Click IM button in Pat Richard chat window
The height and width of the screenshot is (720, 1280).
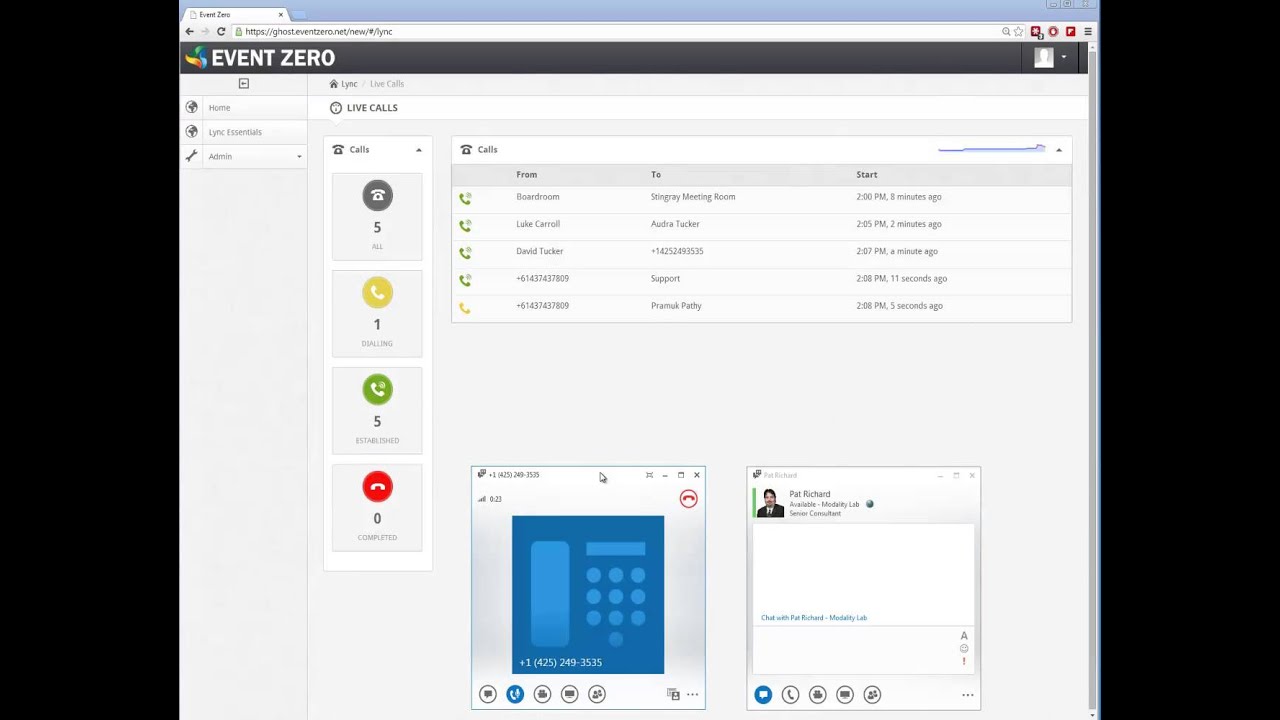point(763,694)
